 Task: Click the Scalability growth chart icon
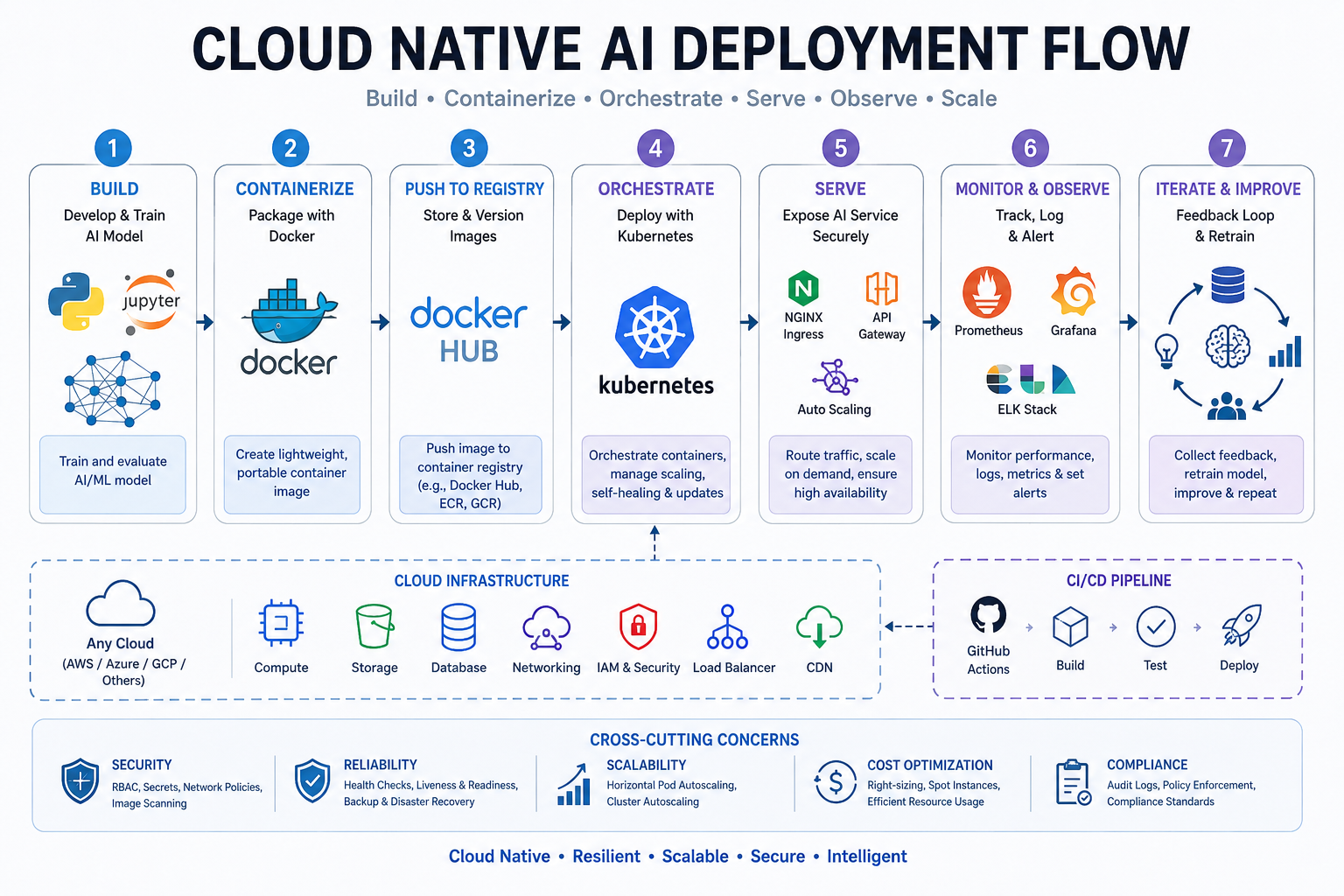[x=573, y=784]
